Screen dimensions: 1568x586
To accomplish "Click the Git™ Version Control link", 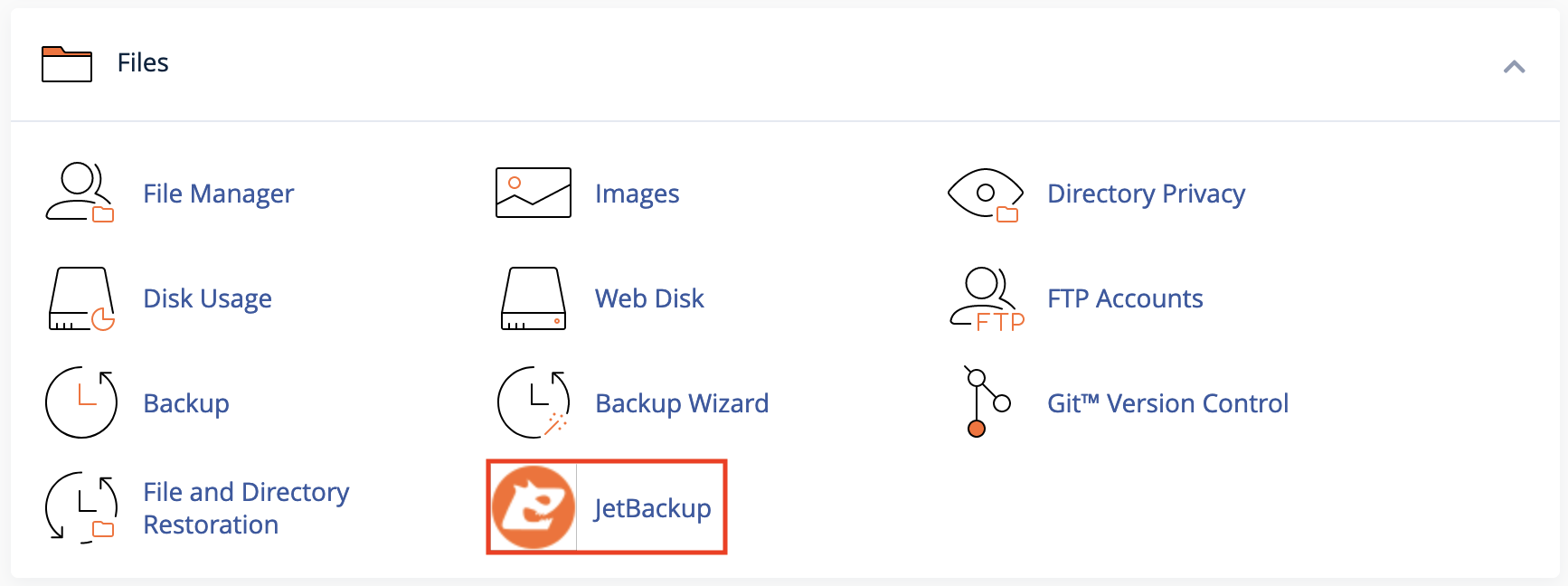I will [x=1167, y=403].
